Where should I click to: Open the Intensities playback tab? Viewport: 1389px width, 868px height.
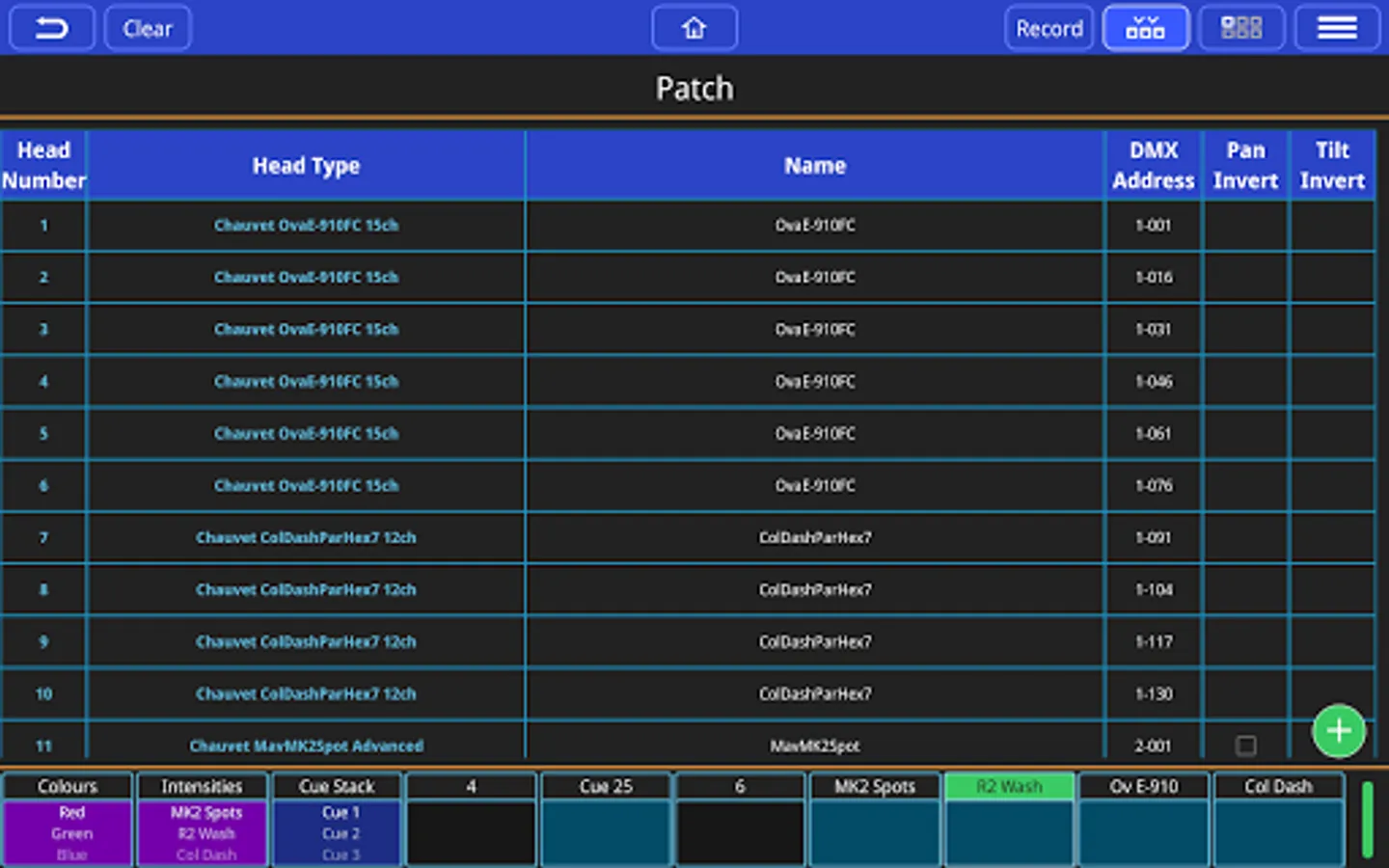tap(202, 786)
